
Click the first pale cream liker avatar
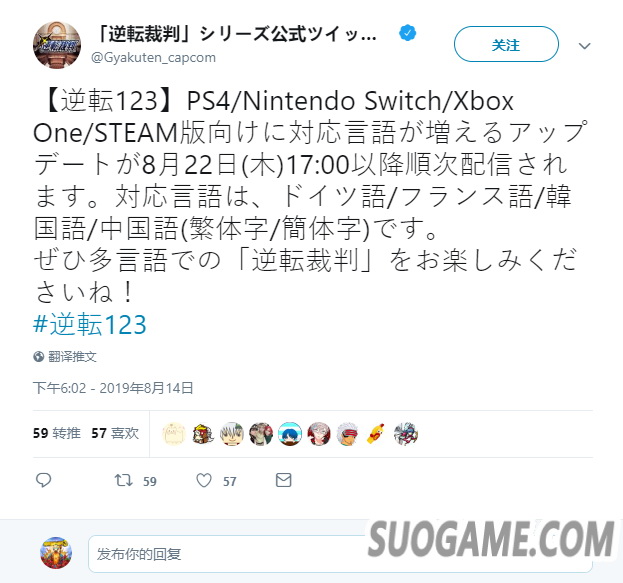click(174, 434)
